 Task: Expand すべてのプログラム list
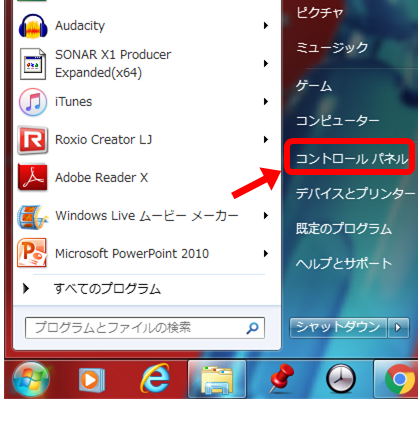coord(107,289)
